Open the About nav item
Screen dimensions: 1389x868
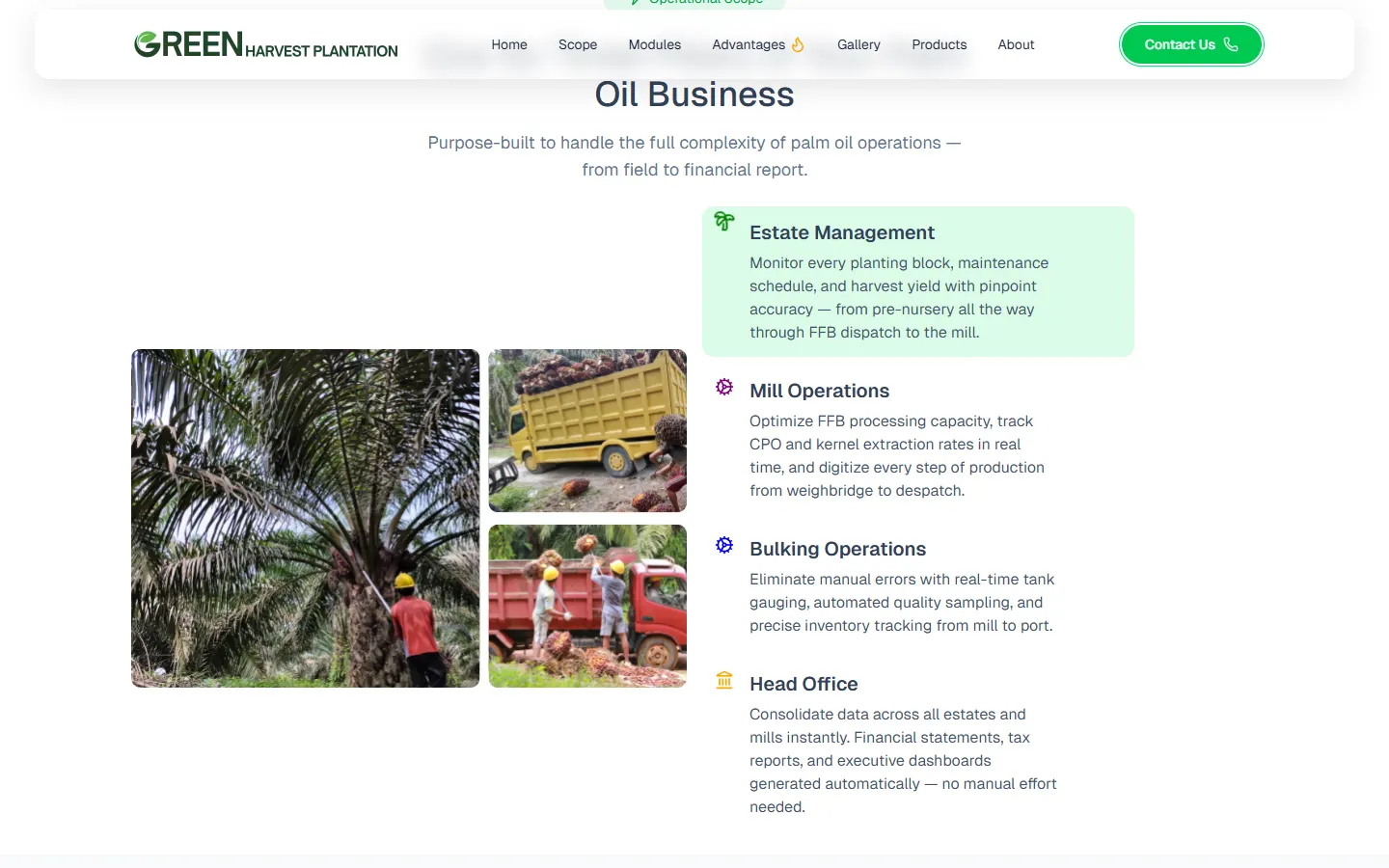point(1016,44)
